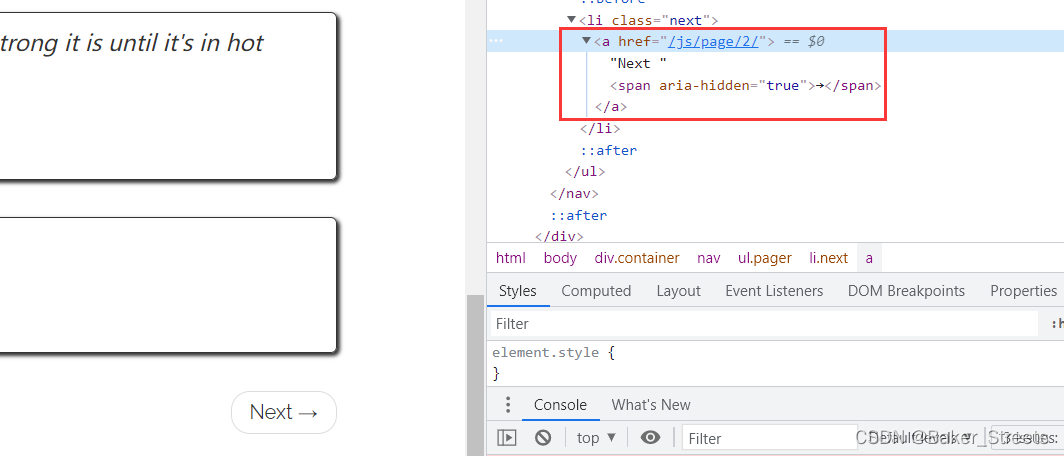Select the closing </div> tag line

(x=559, y=237)
